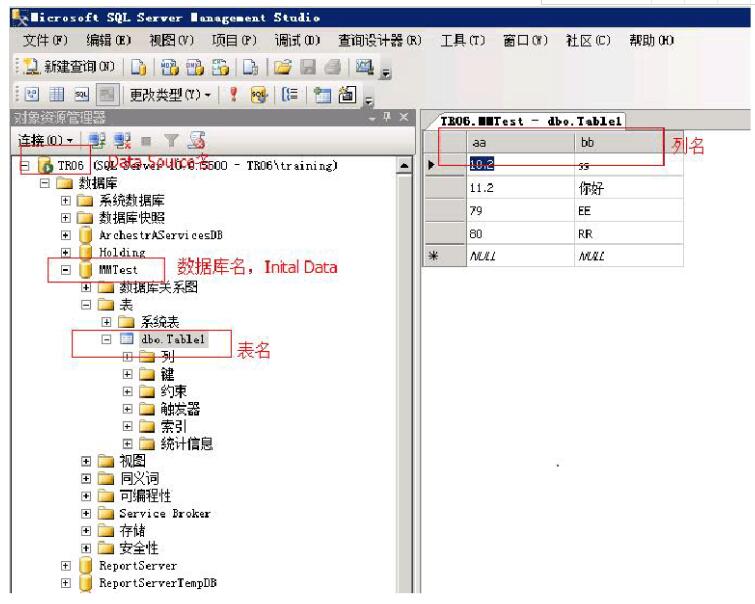Click the bb column header
This screenshot has width=755, height=604.
[x=629, y=143]
